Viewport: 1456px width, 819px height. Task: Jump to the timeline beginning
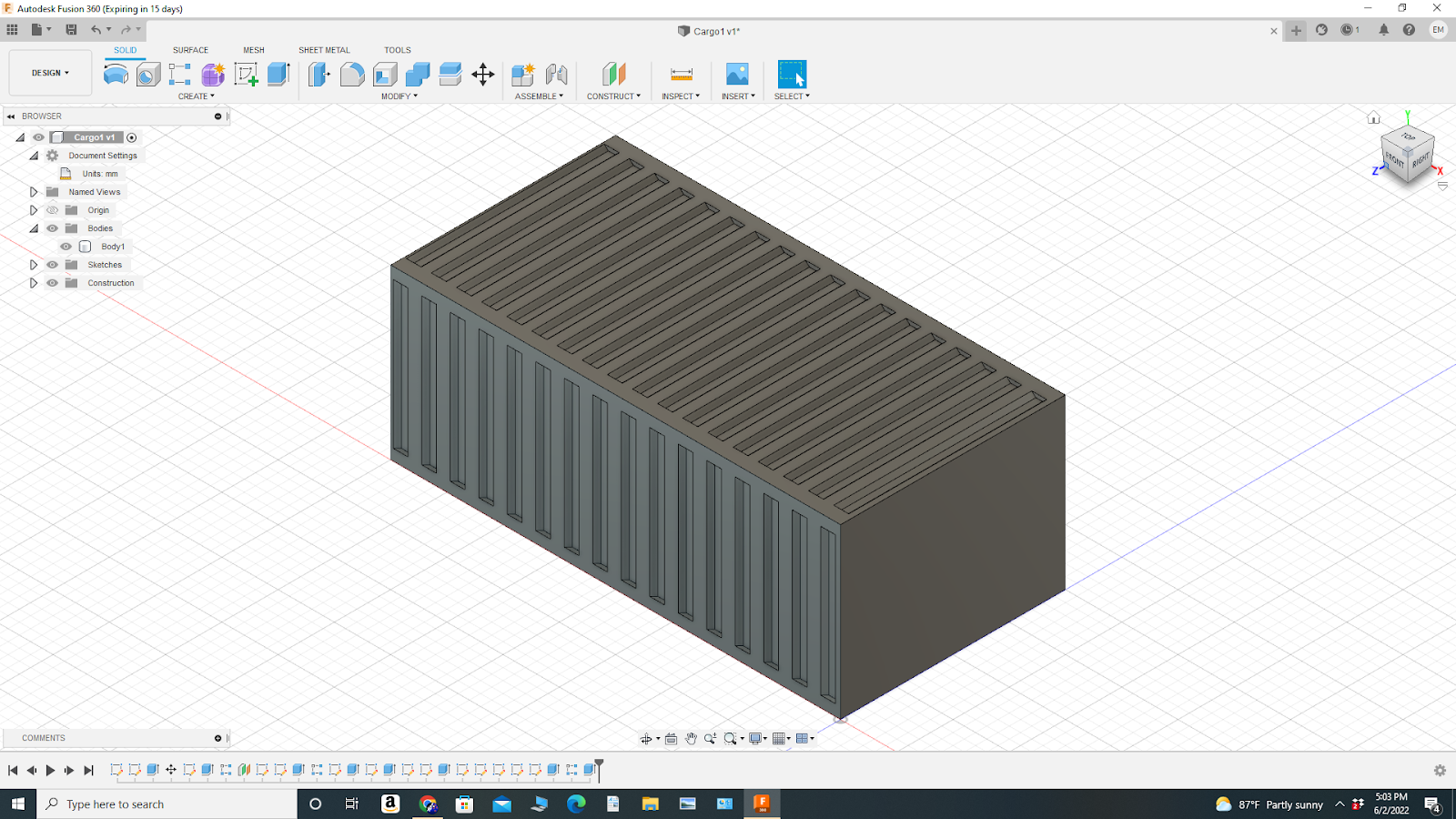(13, 771)
